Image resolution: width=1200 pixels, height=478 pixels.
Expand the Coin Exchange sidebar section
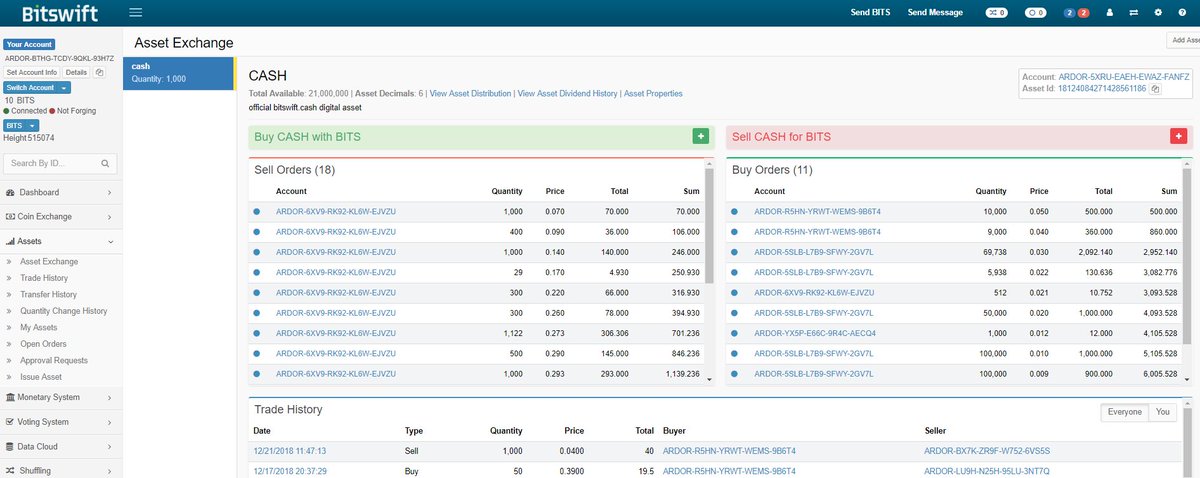60,216
